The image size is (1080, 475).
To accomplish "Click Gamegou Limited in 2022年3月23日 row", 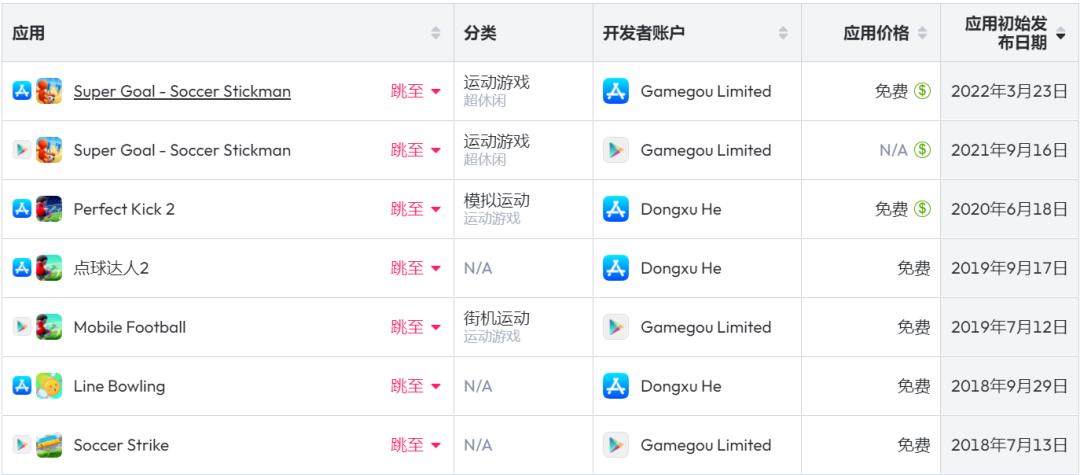I will pos(705,91).
